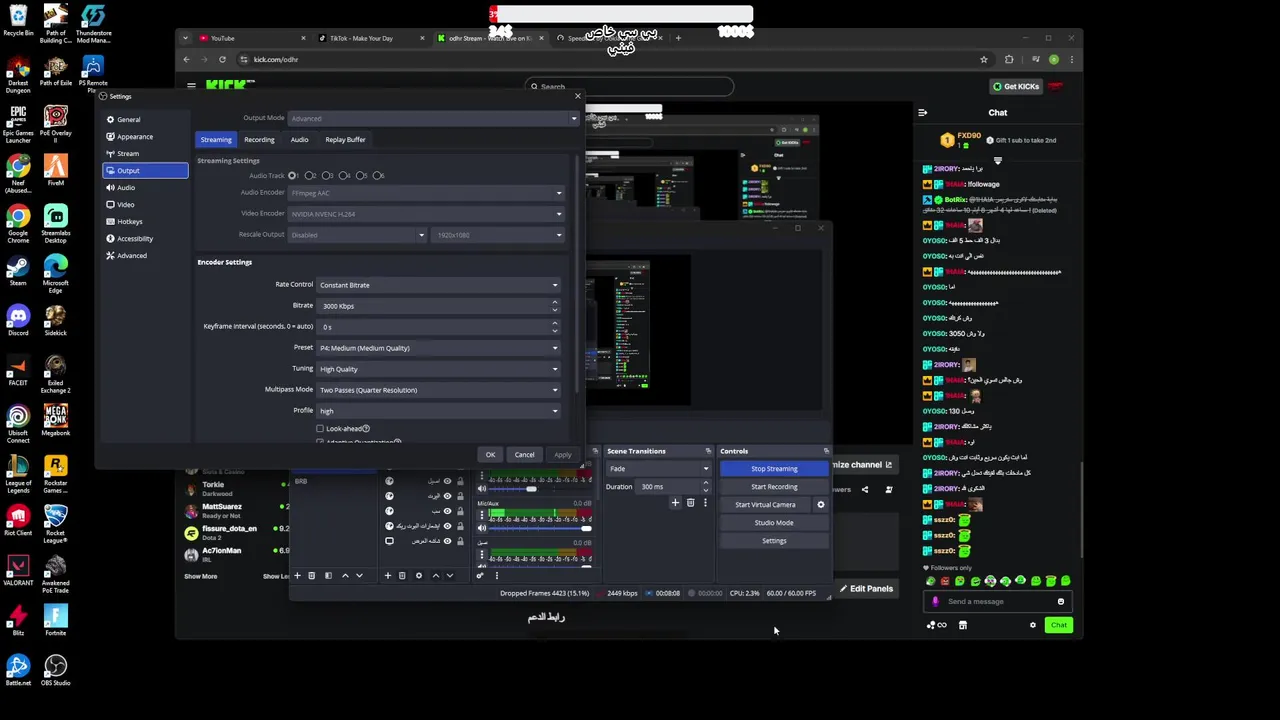Open Accessibility settings category

coord(145,238)
